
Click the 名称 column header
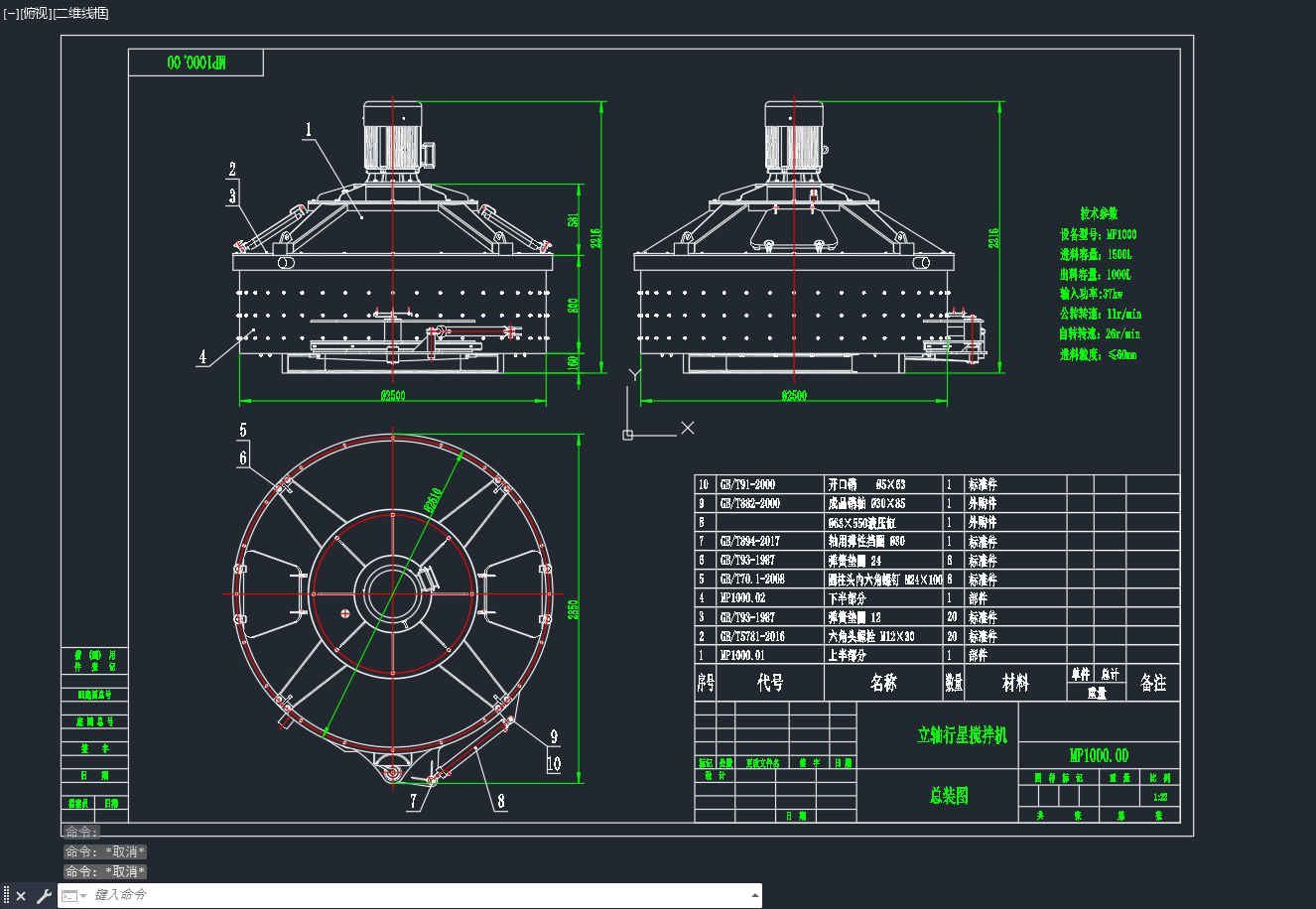[x=883, y=683]
